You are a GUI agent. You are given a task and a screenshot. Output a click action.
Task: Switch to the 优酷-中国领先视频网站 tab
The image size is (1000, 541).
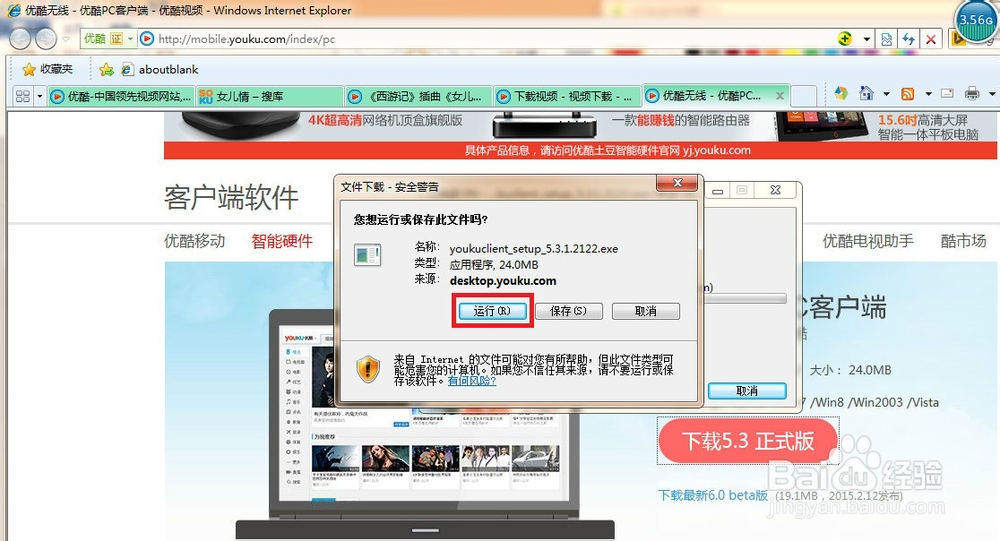click(x=121, y=96)
